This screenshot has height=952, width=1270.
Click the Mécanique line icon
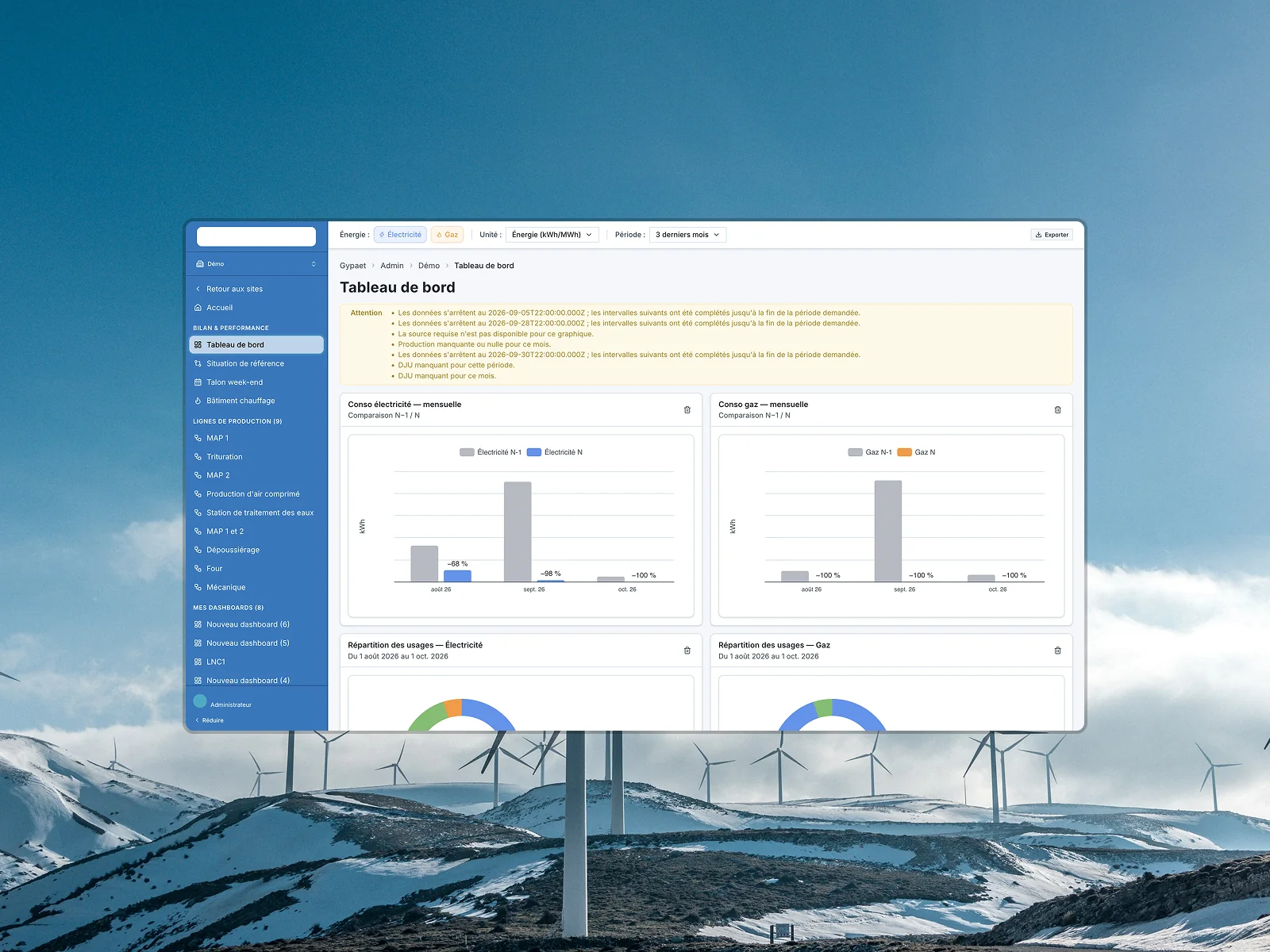point(198,587)
